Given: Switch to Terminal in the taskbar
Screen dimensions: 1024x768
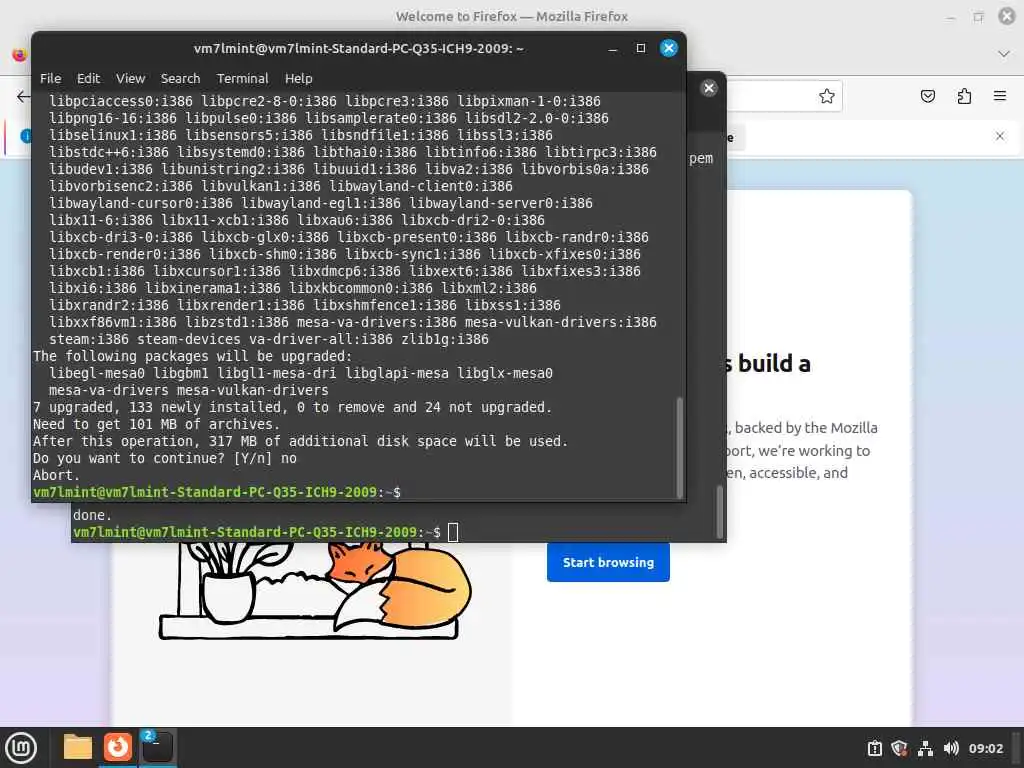Looking at the screenshot, I should [x=157, y=747].
